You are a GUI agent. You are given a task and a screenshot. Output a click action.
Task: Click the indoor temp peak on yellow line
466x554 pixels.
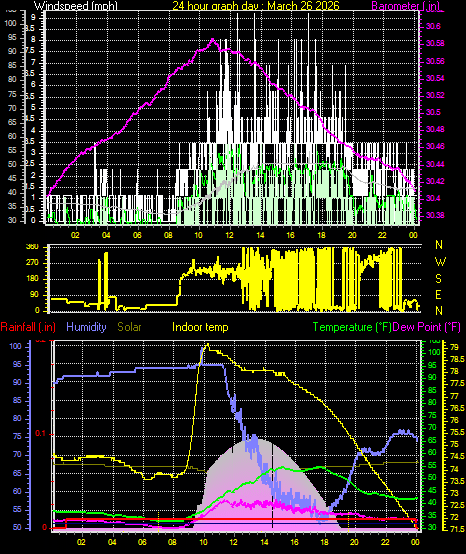click(x=208, y=344)
